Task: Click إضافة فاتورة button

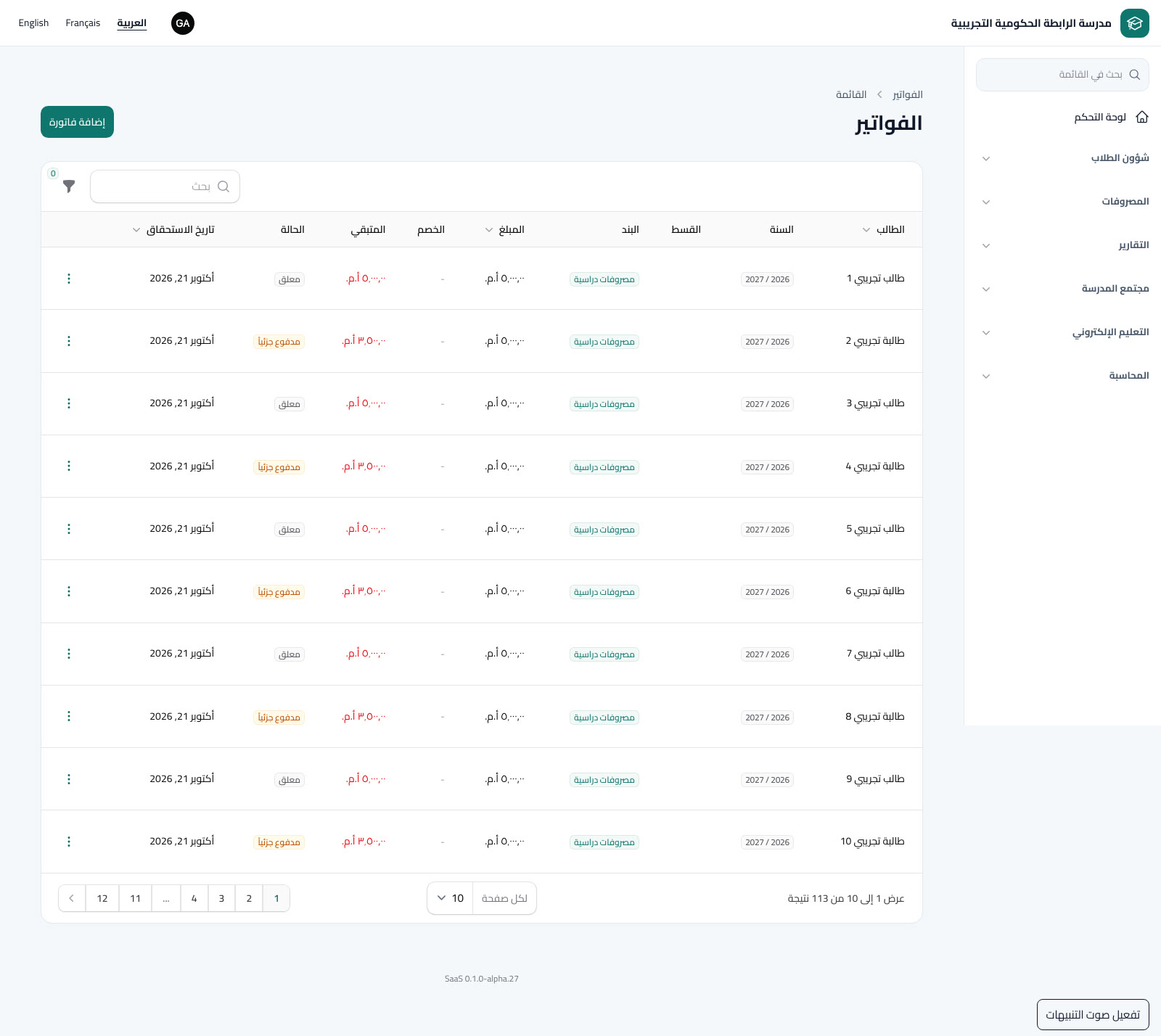Action: pos(77,122)
